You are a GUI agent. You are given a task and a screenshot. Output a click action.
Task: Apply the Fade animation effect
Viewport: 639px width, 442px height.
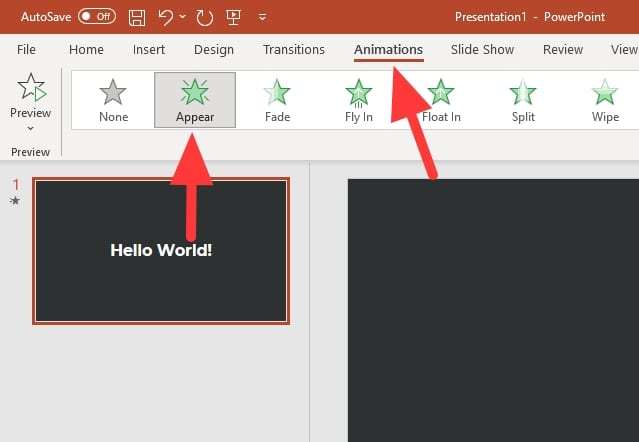pos(277,100)
